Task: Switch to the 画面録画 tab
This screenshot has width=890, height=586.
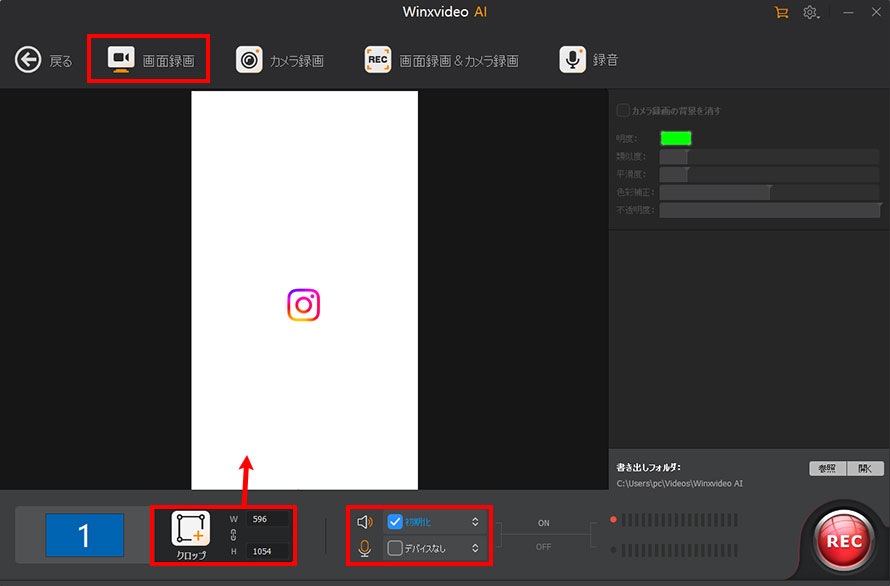Action: [150, 59]
